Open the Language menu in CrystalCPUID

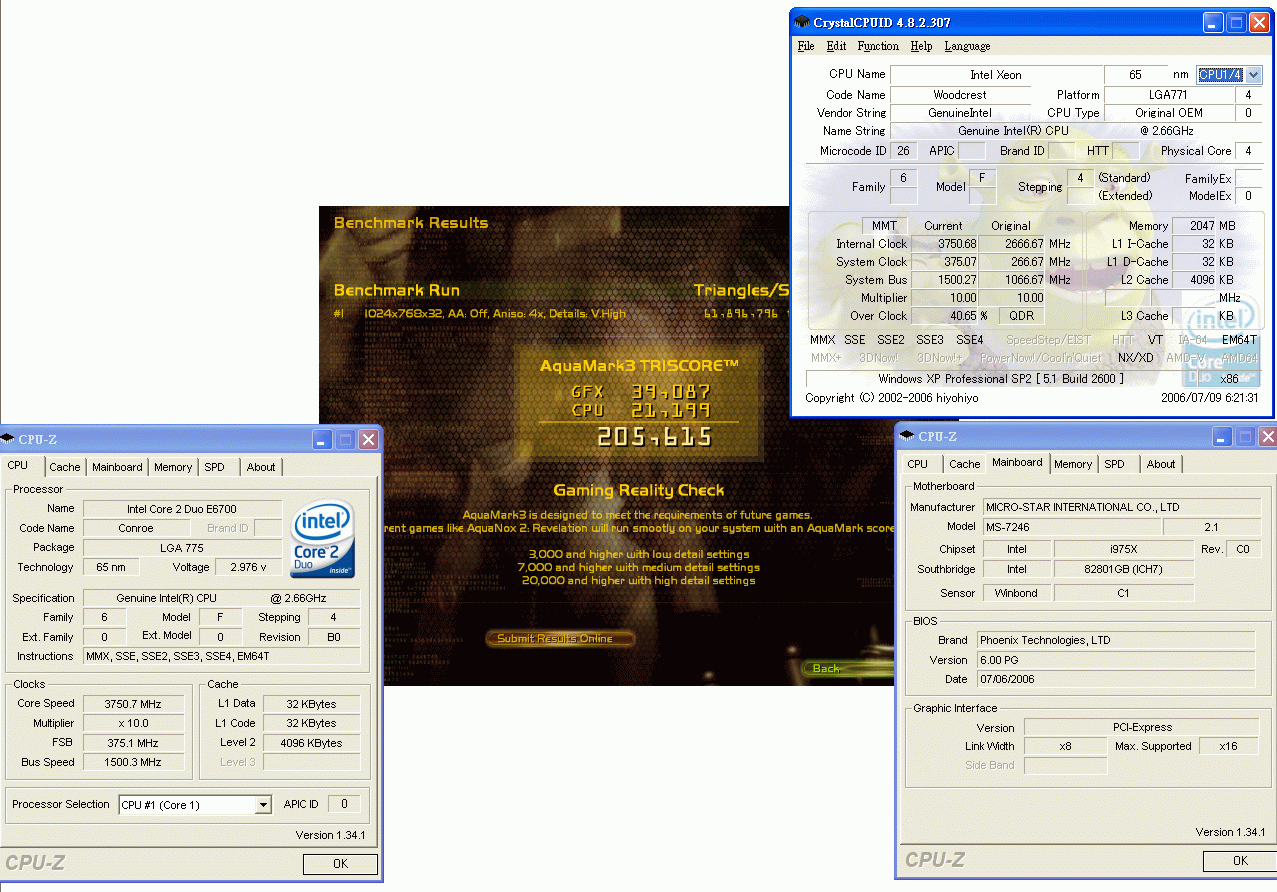967,46
